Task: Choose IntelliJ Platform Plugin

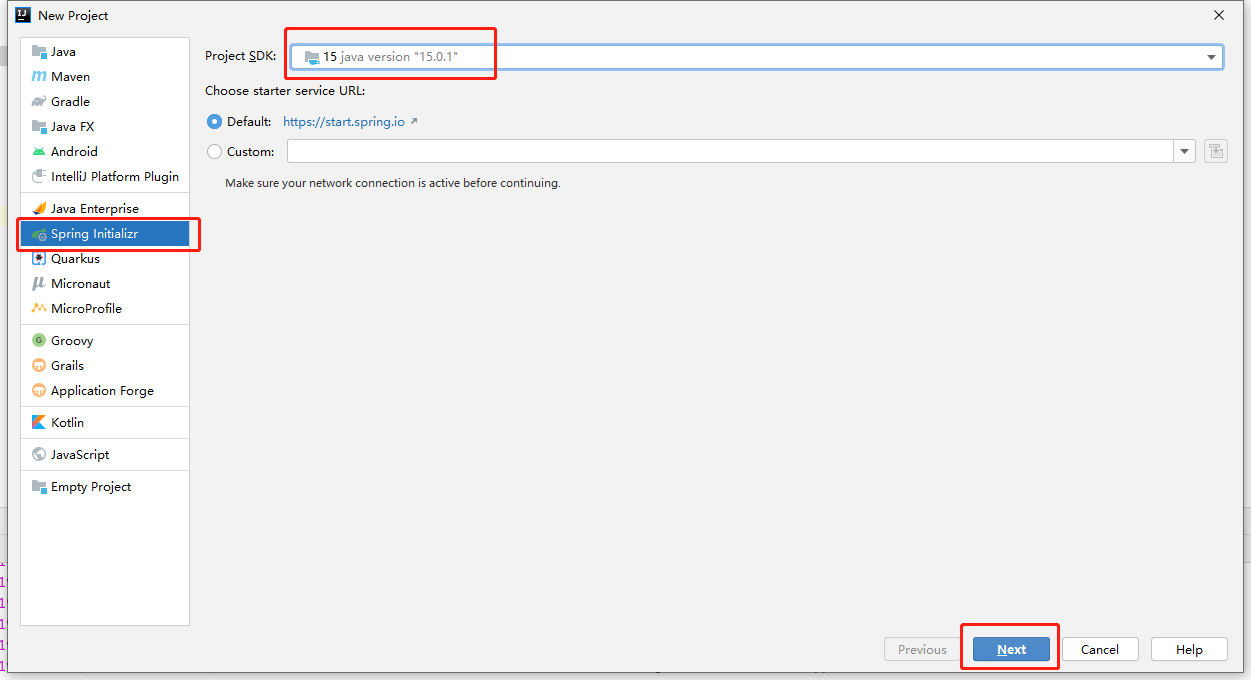Action: [105, 177]
